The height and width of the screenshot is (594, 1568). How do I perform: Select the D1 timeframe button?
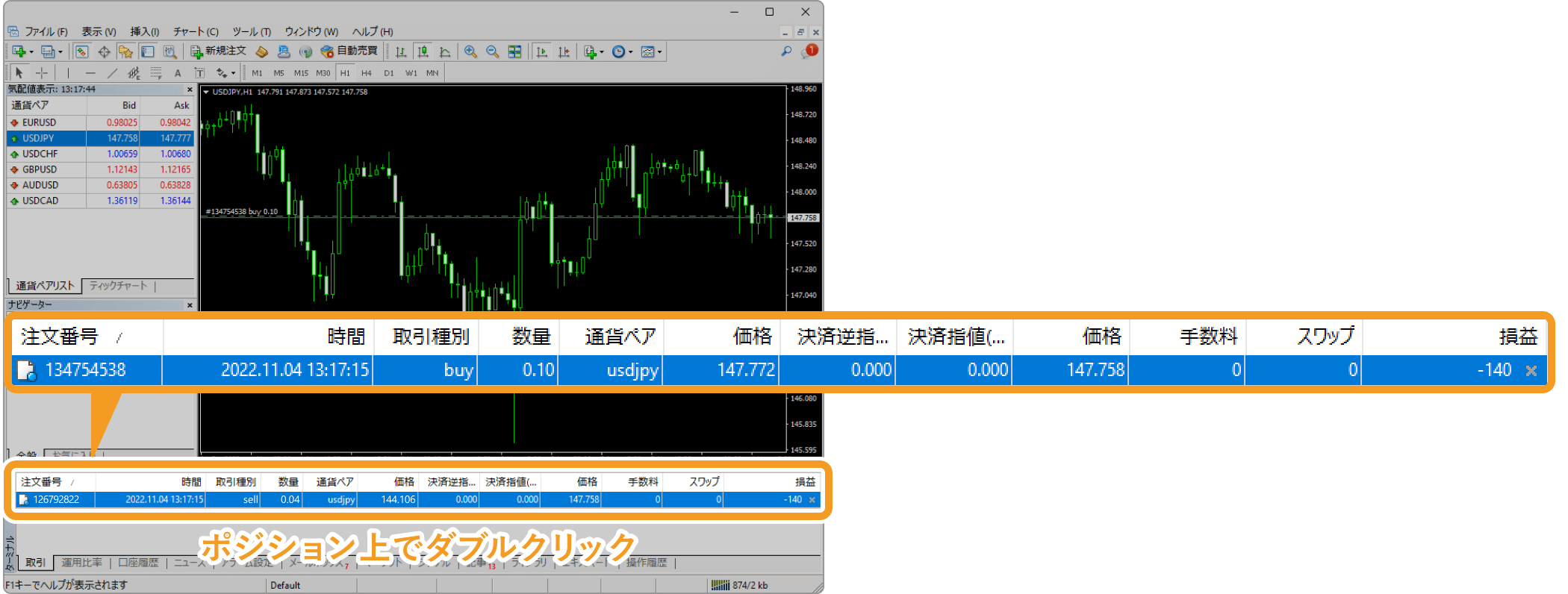point(388,73)
